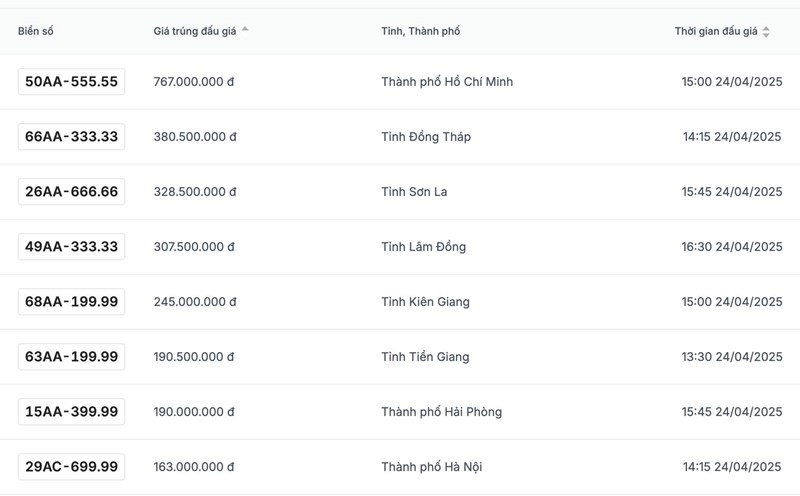The height and width of the screenshot is (496, 800).
Task: Click the Tỉnh Đồng Tháp cell
Action: pos(426,137)
